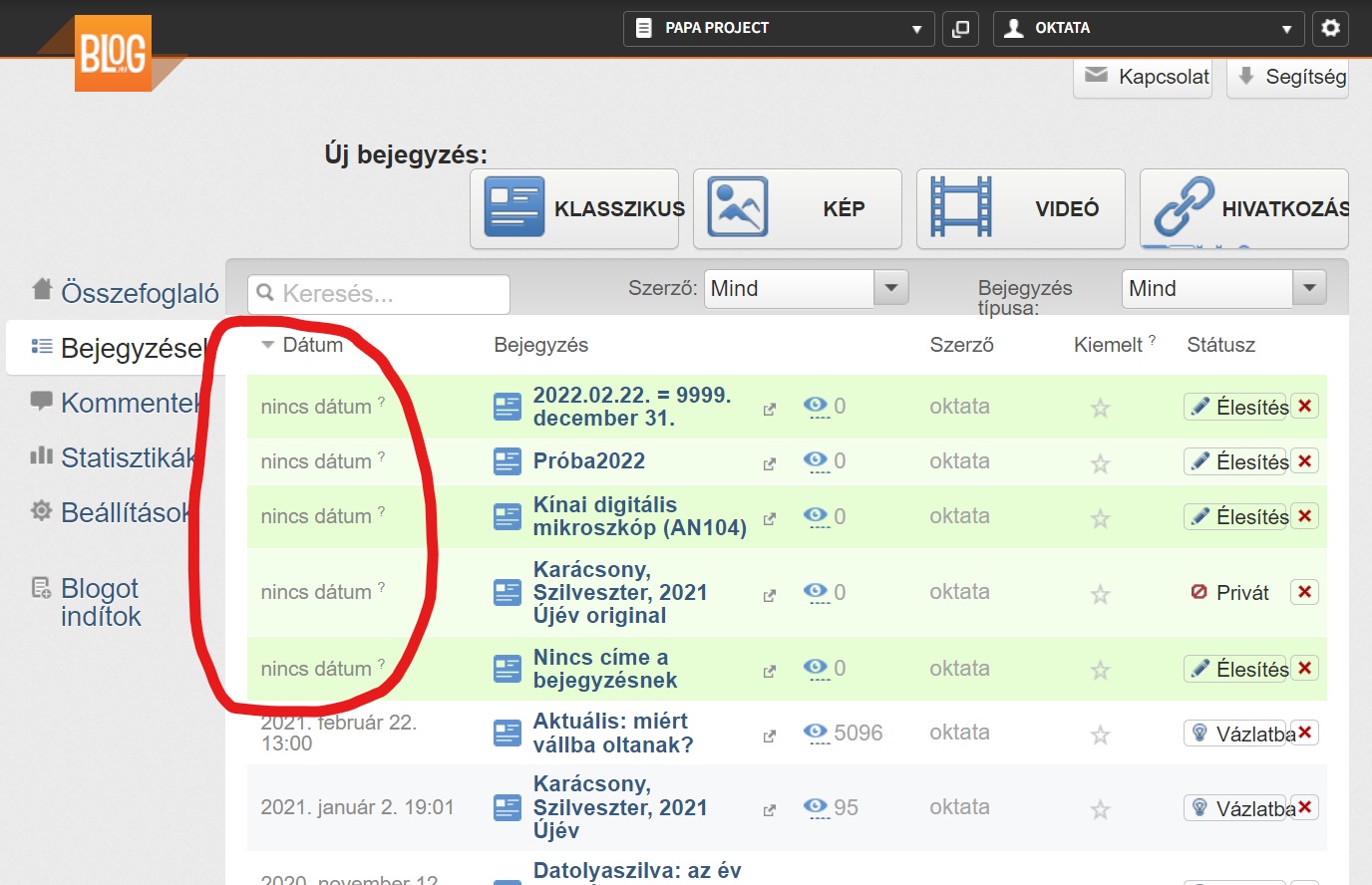1372x885 pixels.
Task: Click Élesítés for Próba2022
Action: click(1236, 461)
